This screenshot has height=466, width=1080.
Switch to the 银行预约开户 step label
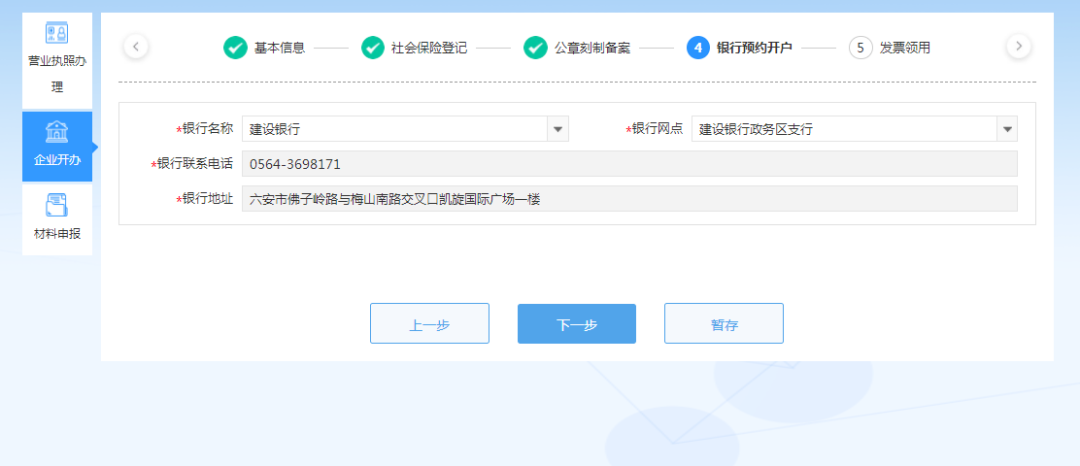(x=754, y=48)
